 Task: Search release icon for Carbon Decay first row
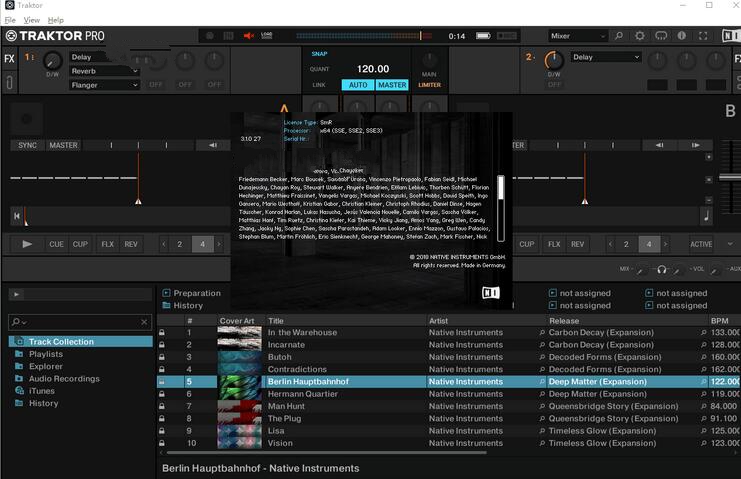704,333
